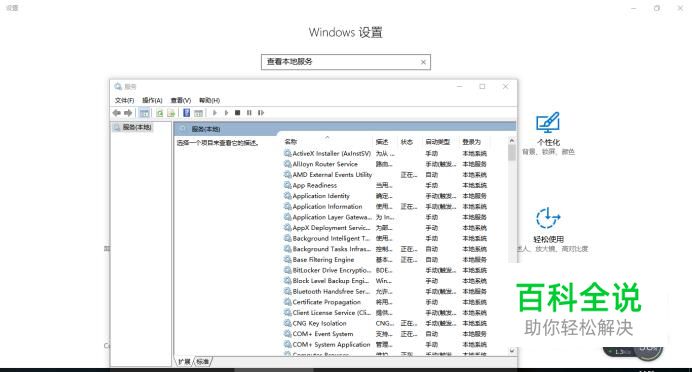Click the services list scrollbar up arrow

tap(511, 141)
